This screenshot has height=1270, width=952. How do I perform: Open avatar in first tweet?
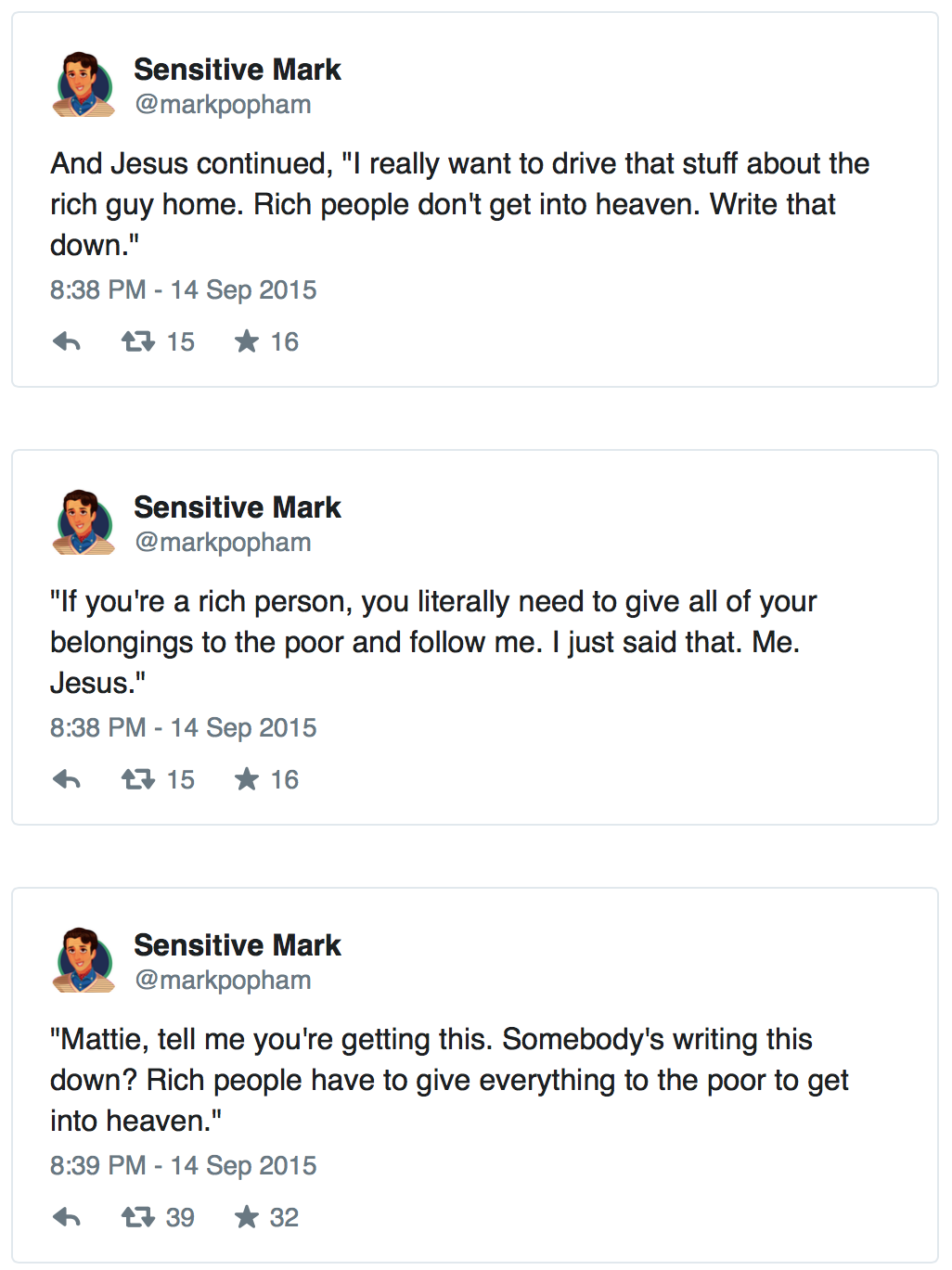(84, 84)
